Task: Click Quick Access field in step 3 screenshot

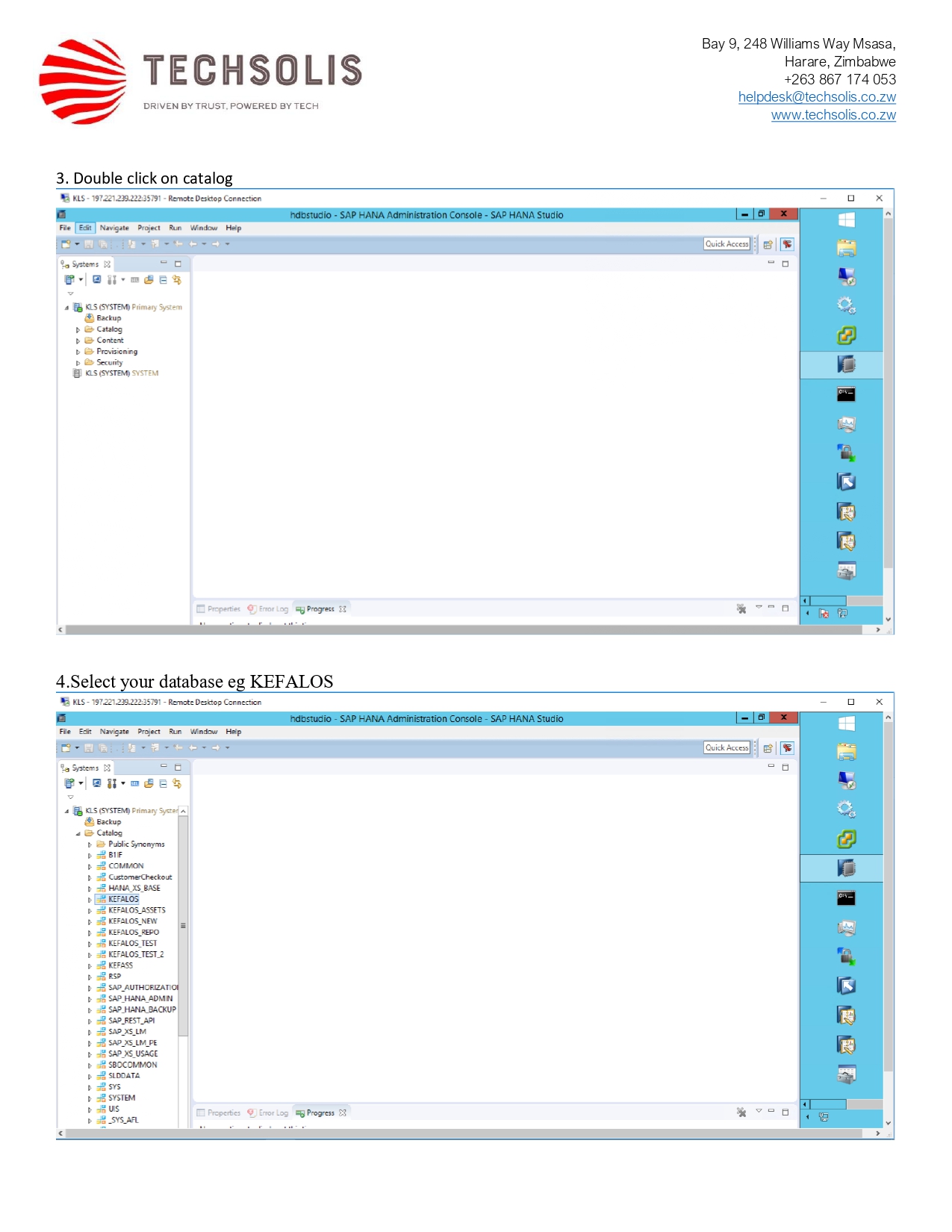Action: click(727, 244)
